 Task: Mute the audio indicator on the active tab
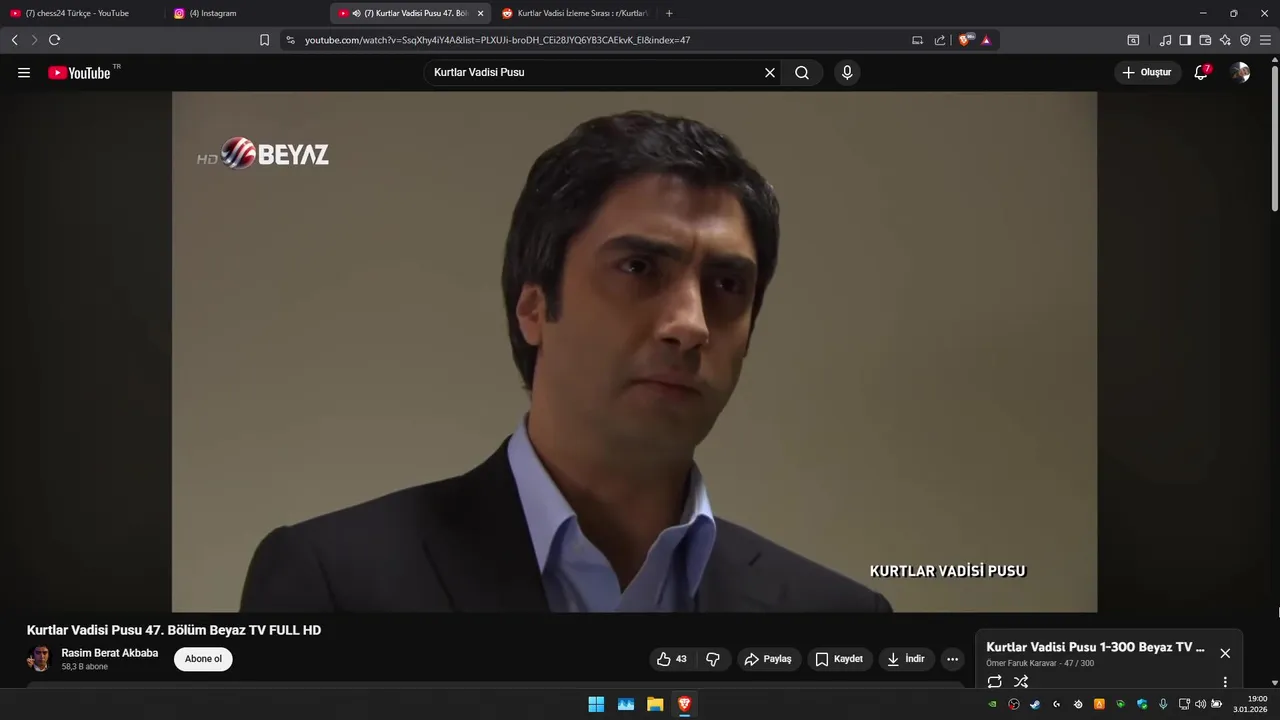(x=357, y=13)
